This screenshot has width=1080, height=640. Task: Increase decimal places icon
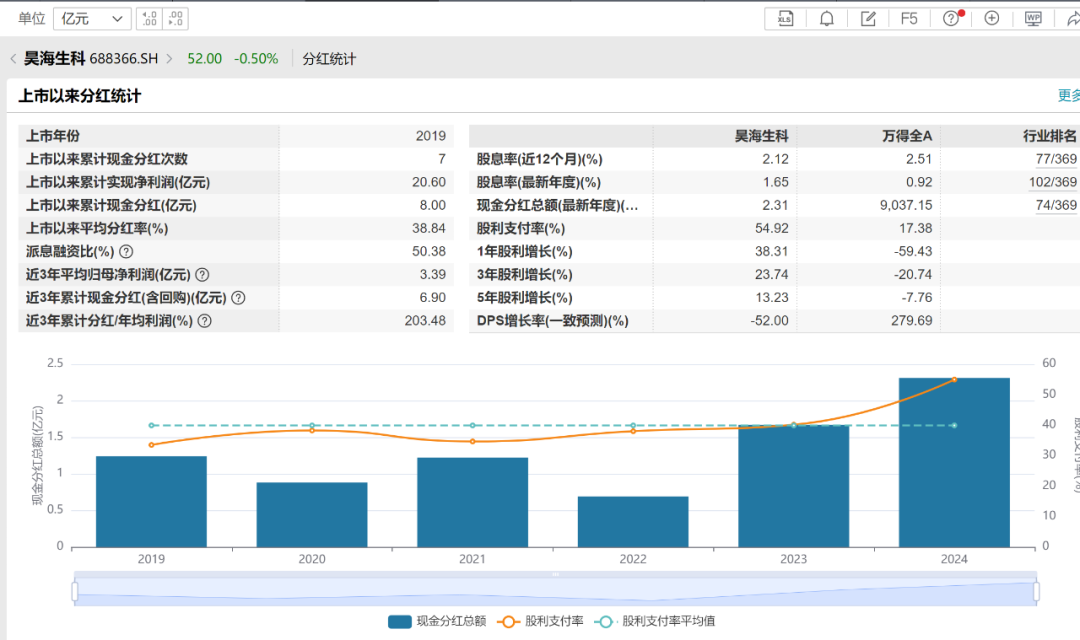[149, 18]
